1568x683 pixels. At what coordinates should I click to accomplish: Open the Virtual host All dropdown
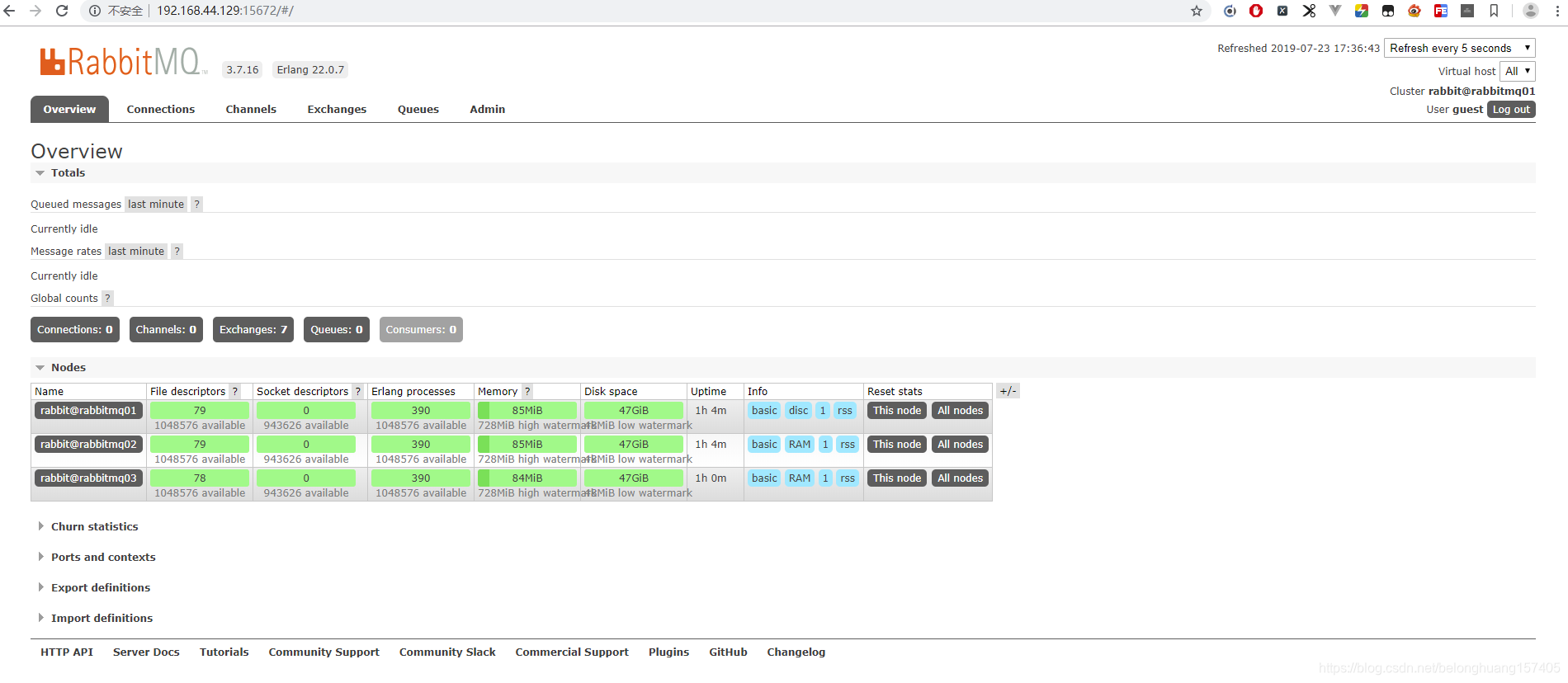coord(1517,71)
